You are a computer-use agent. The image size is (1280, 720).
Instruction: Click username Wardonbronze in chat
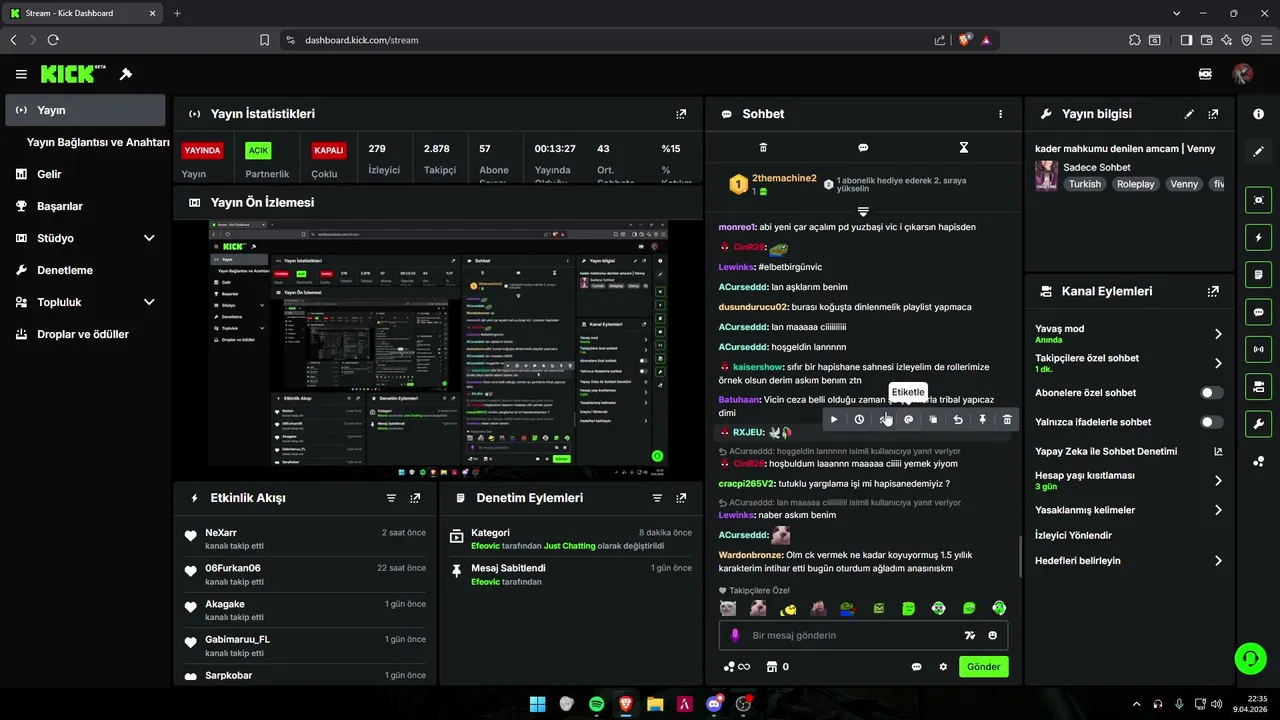tap(751, 555)
